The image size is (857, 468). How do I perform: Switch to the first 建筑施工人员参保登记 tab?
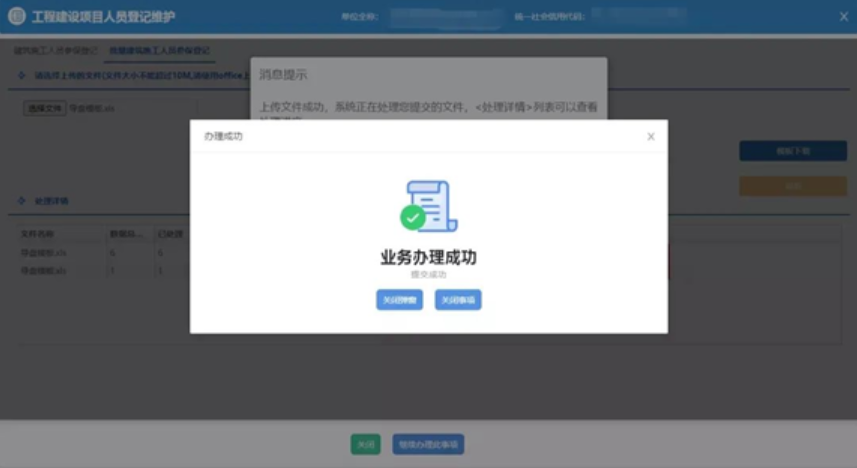pos(55,51)
